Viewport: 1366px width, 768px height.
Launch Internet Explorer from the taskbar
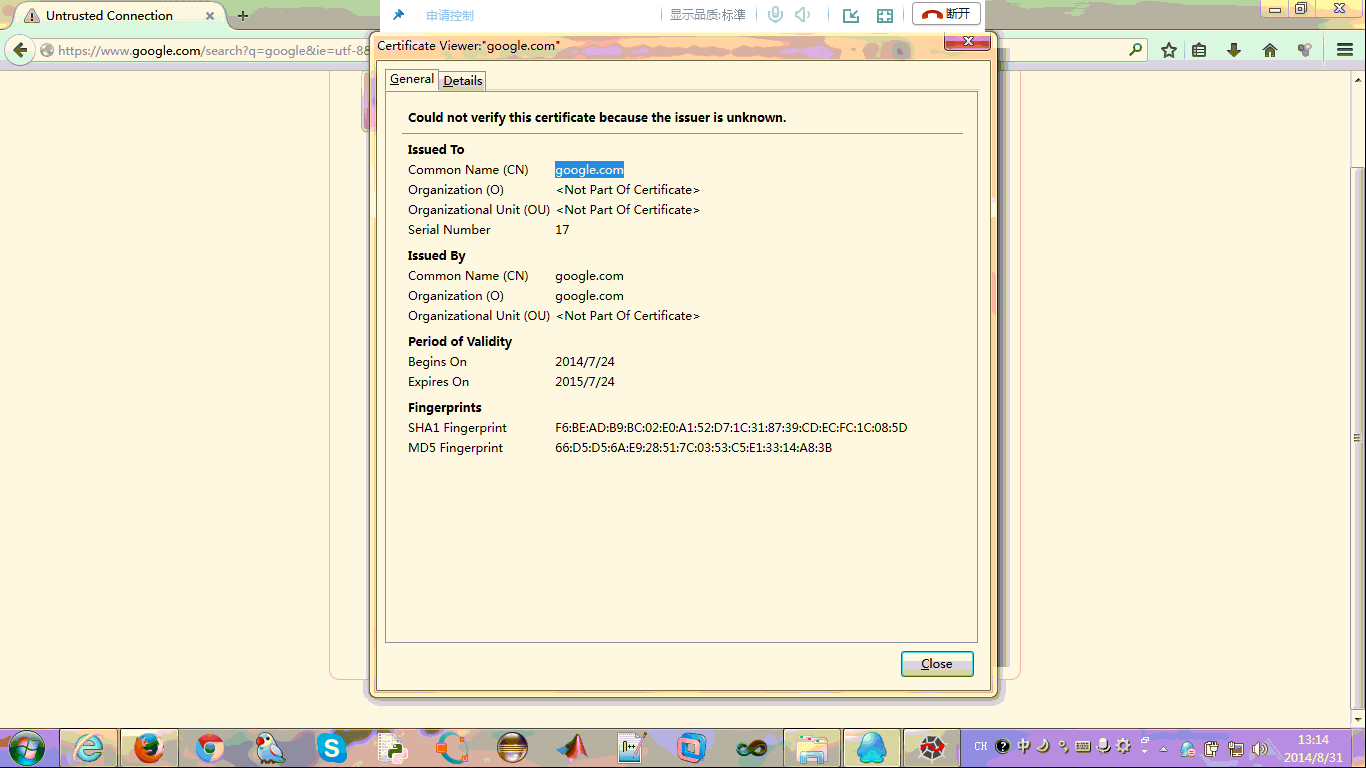[x=89, y=747]
